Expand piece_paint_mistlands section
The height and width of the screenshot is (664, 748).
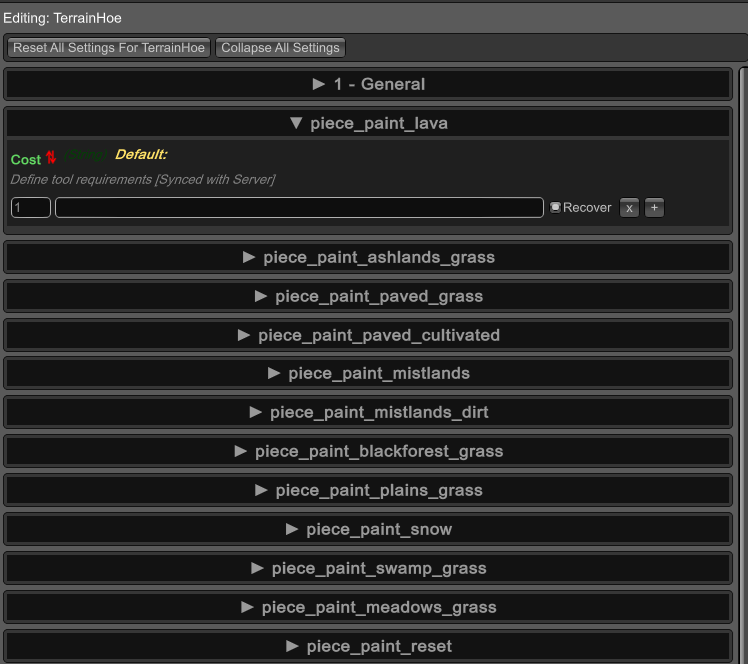click(368, 374)
